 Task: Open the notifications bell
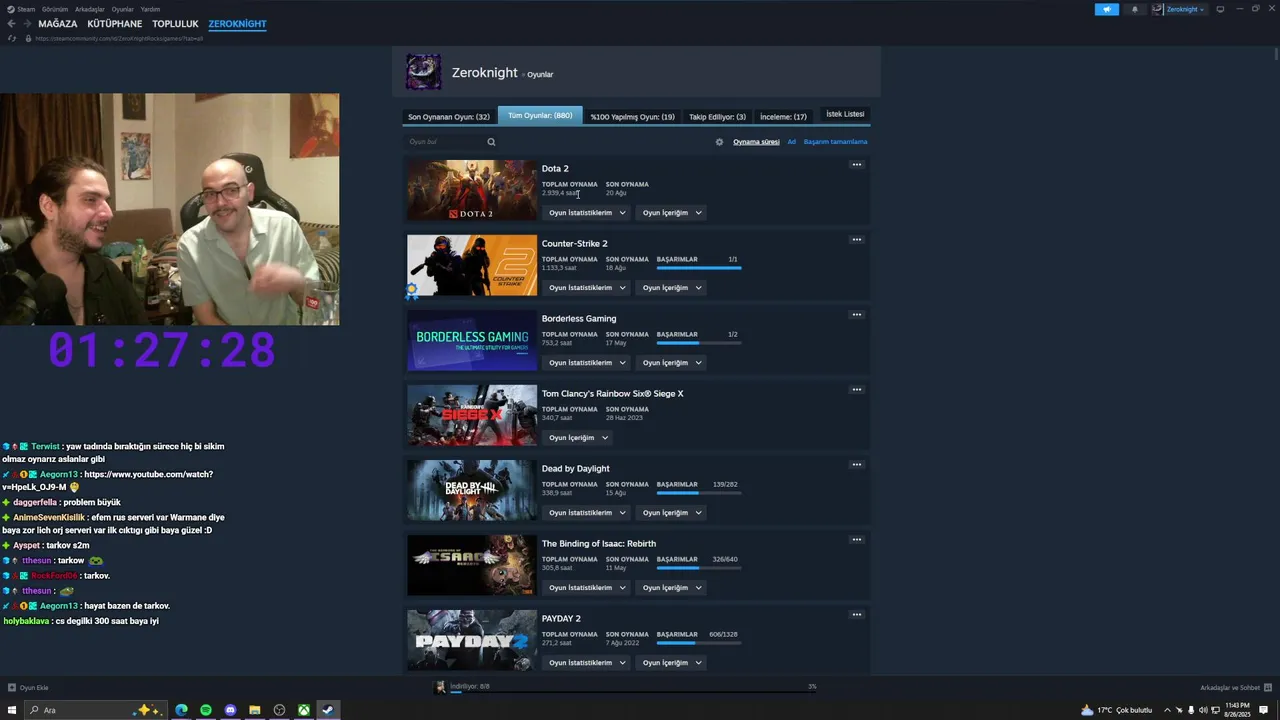1135,9
